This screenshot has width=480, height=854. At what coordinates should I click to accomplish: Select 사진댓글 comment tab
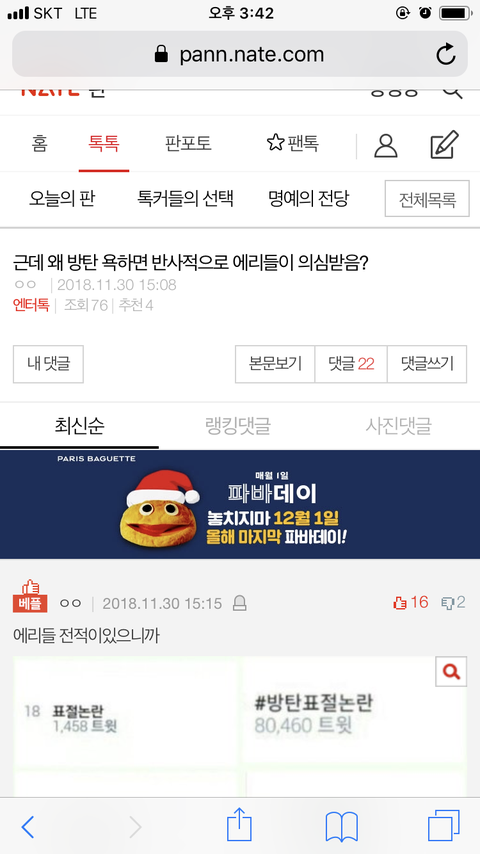(399, 426)
